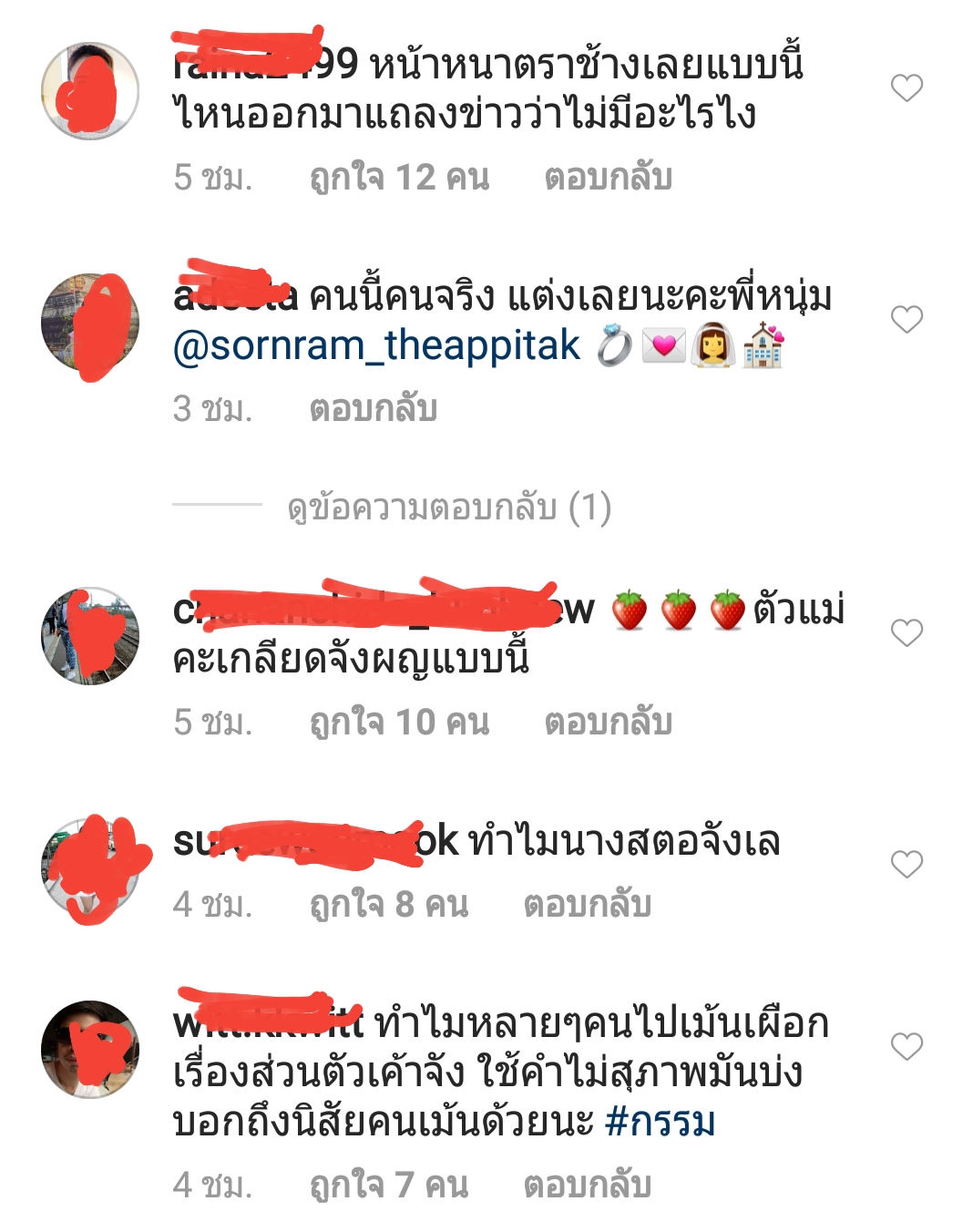Reply to the #กรรม comment

click(x=588, y=1185)
